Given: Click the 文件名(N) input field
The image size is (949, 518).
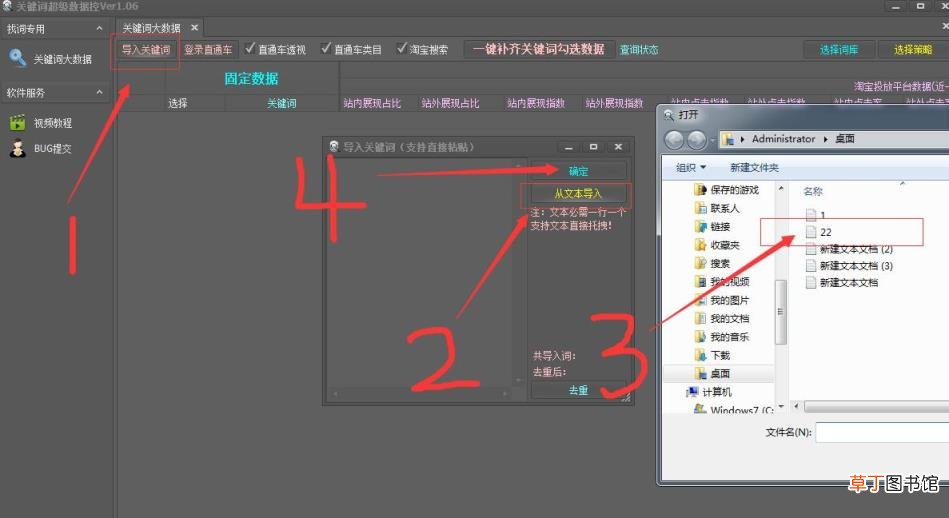Looking at the screenshot, I should [882, 432].
